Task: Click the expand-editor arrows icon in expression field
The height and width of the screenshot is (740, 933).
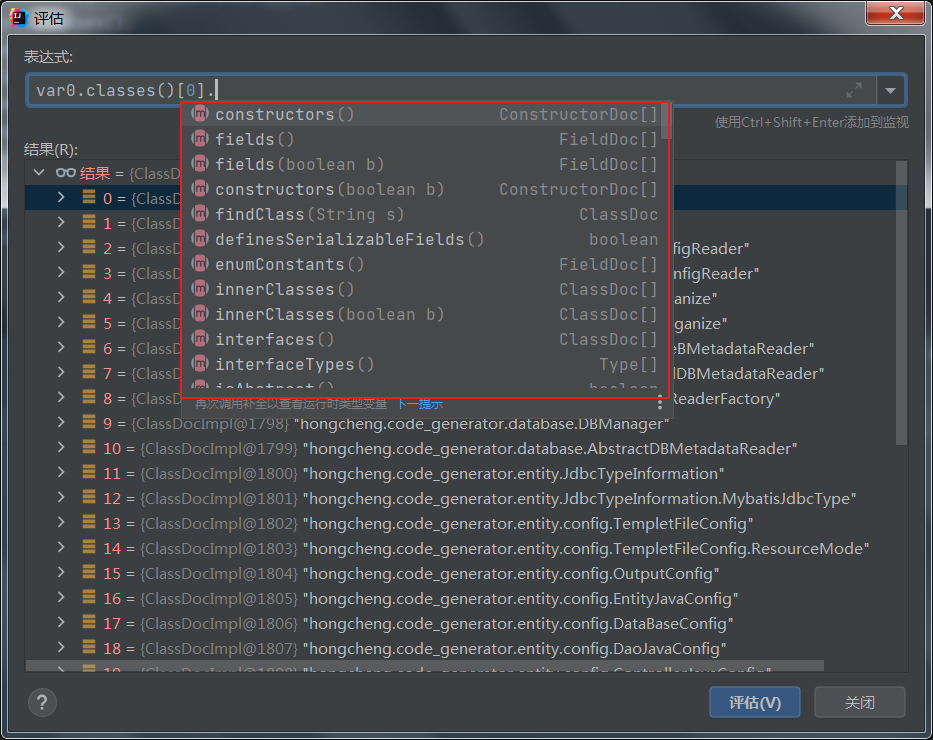Action: tap(854, 90)
